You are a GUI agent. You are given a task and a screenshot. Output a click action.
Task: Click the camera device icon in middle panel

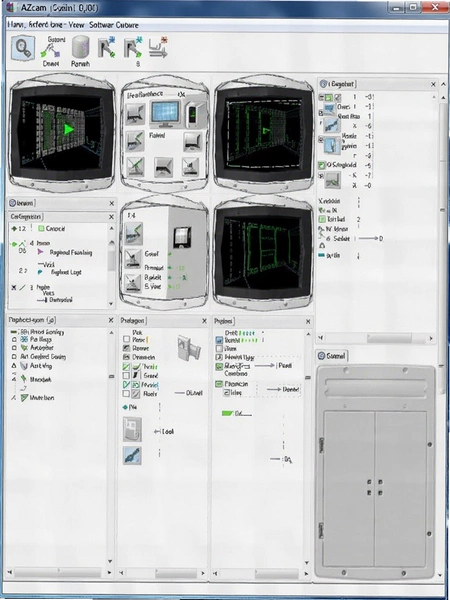[189, 347]
